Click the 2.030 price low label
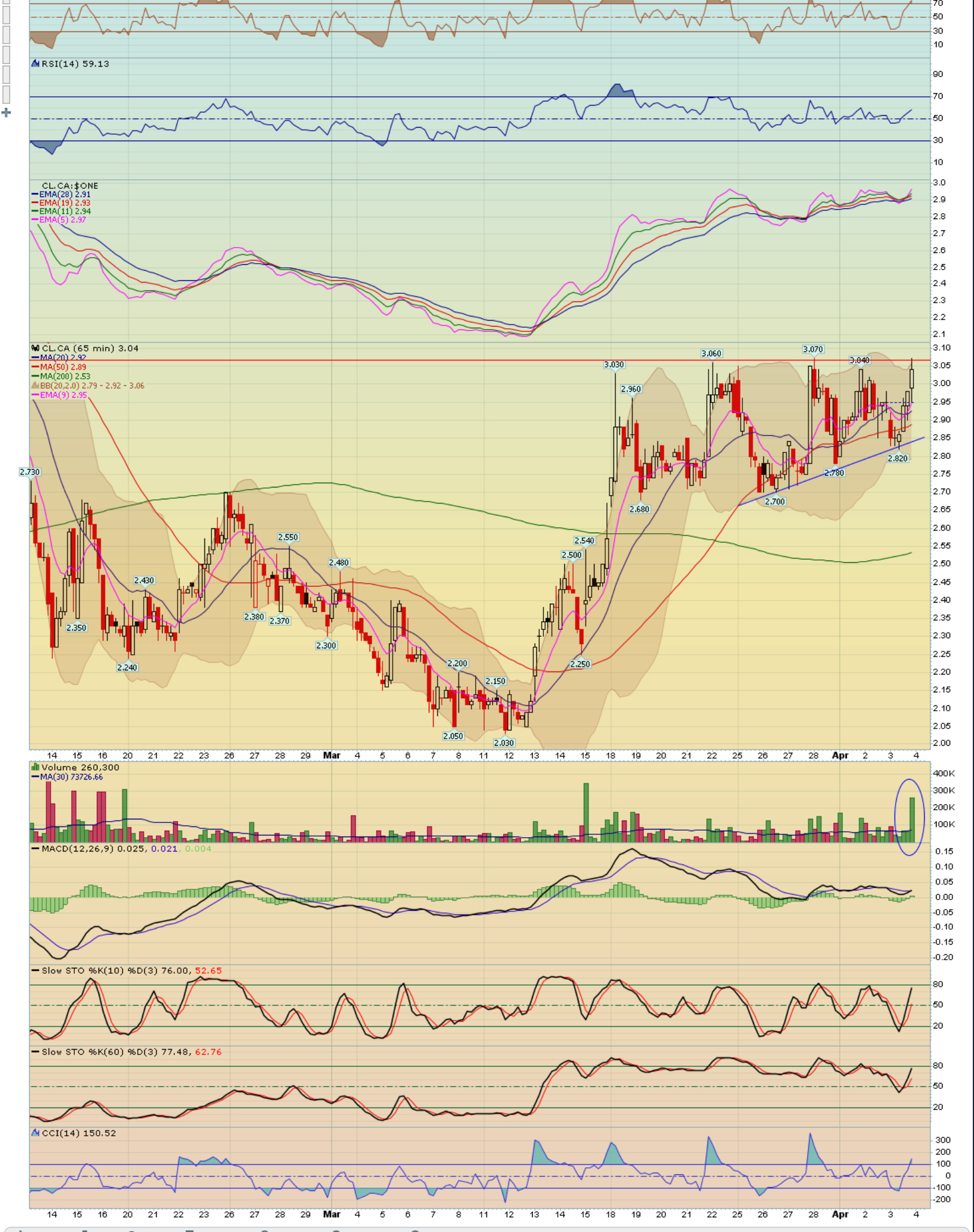 click(504, 743)
